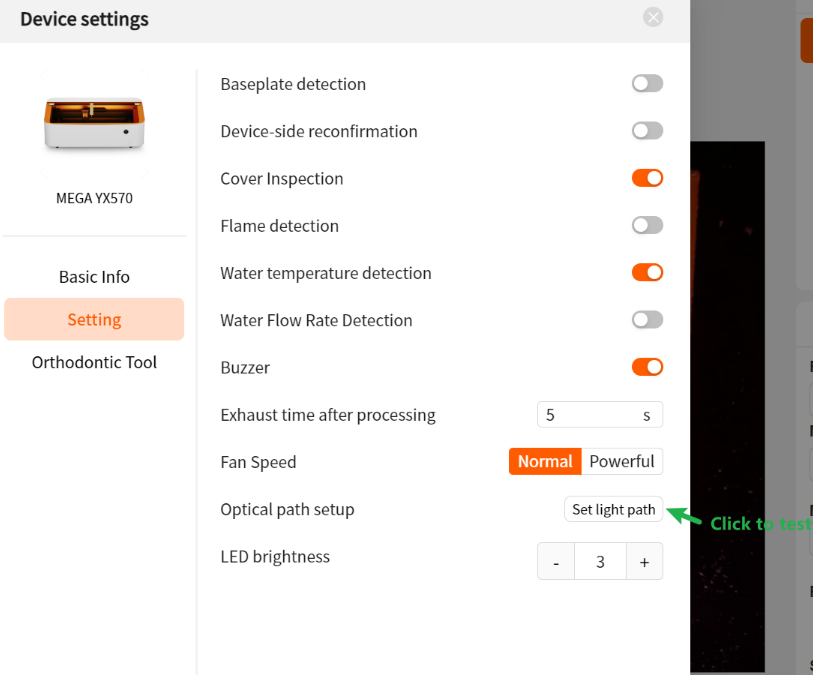Image resolution: width=813 pixels, height=675 pixels.
Task: Click the LED brightness value field
Action: point(600,561)
